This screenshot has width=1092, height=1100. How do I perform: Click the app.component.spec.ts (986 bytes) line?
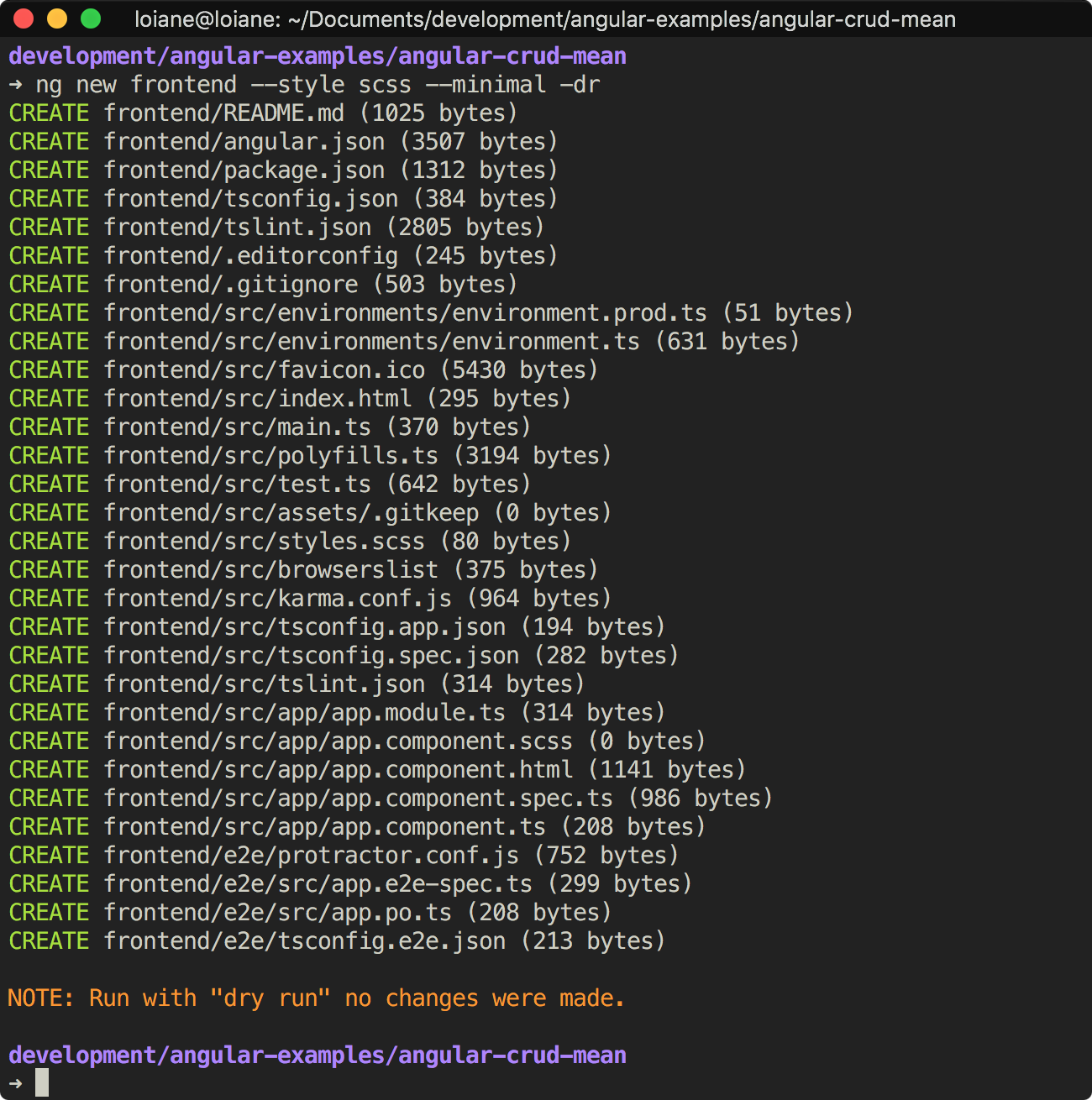pyautogui.click(x=391, y=799)
